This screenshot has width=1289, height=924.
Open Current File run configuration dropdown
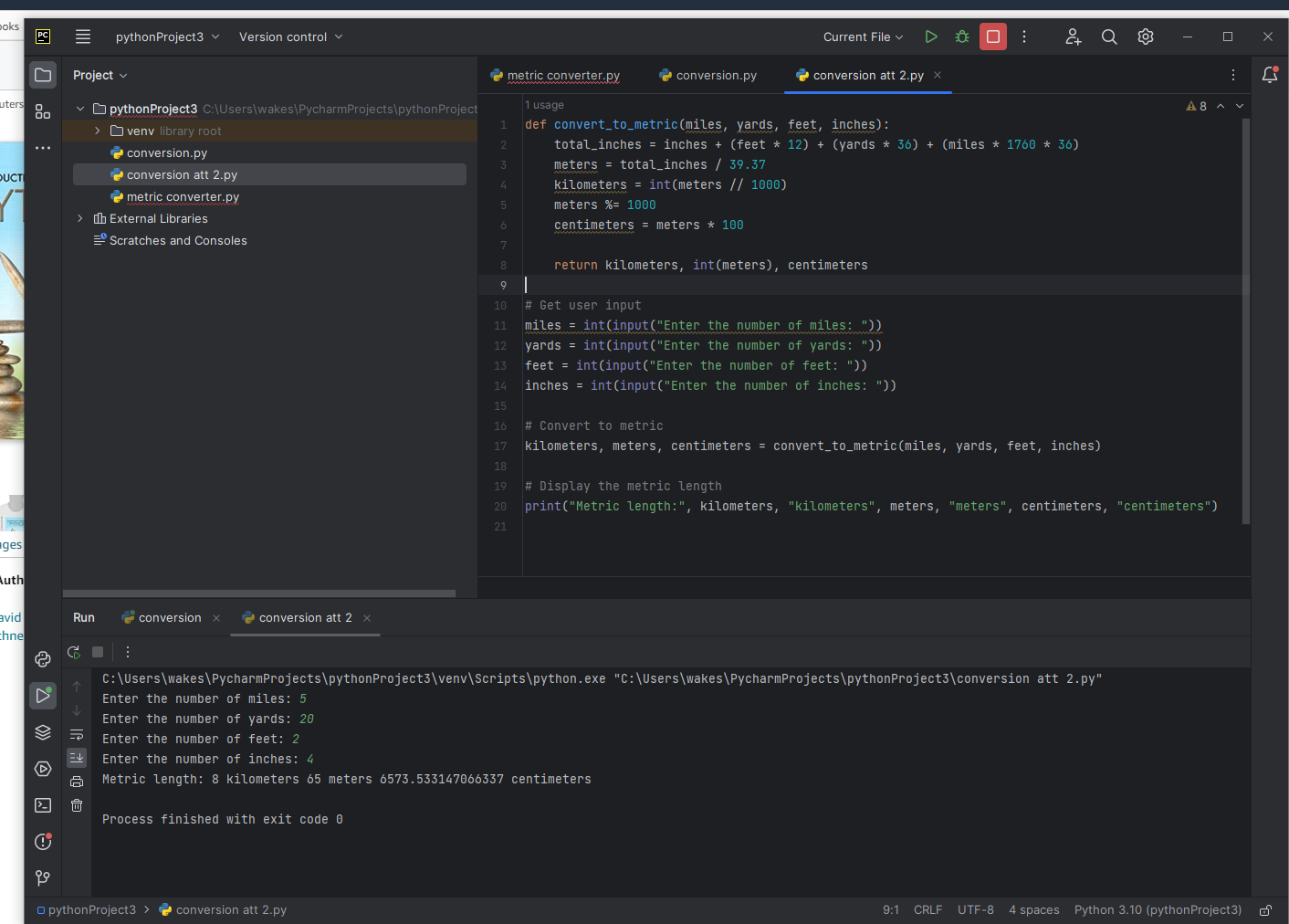(x=863, y=37)
